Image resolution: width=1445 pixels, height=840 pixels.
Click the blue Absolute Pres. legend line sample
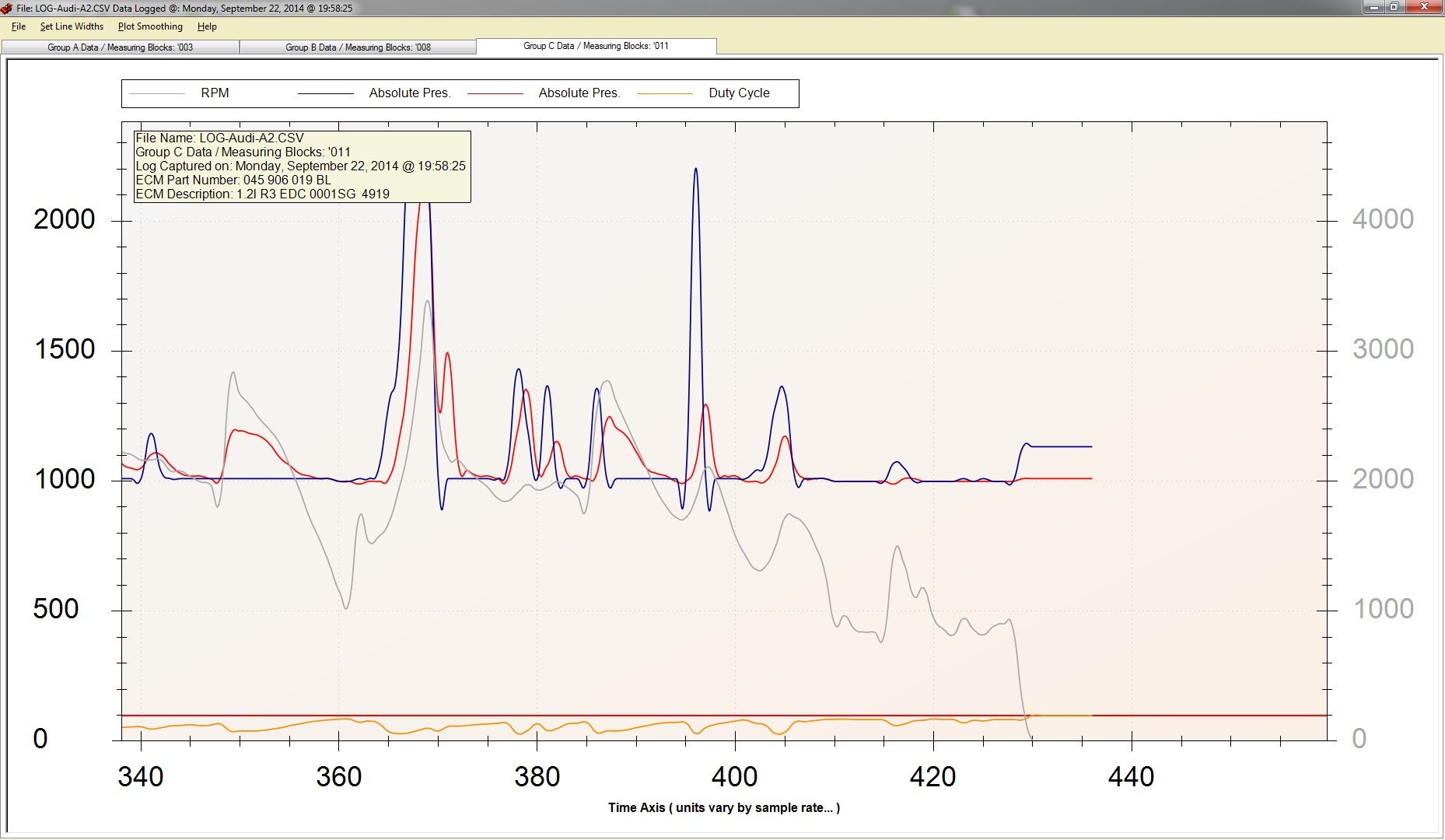326,93
